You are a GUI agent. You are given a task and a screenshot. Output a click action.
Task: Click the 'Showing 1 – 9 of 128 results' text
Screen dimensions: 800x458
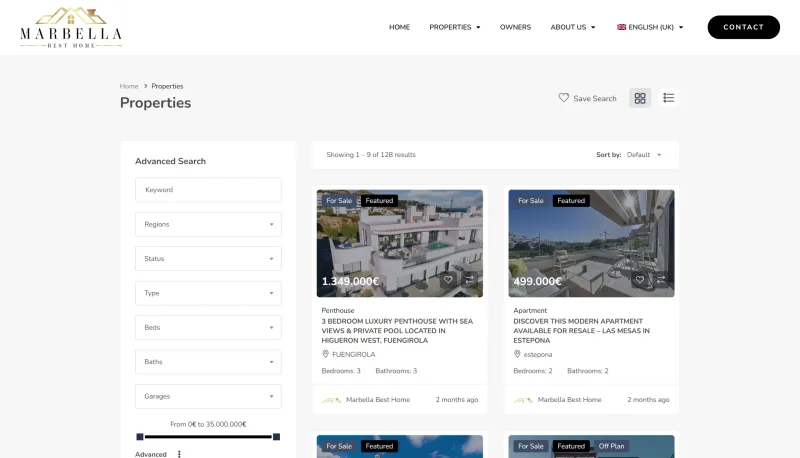371,155
